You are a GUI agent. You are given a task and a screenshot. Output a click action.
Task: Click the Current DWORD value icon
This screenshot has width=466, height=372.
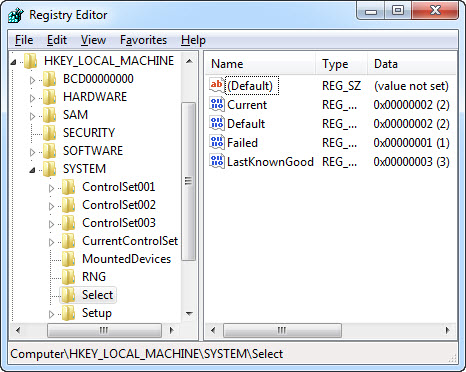click(217, 104)
